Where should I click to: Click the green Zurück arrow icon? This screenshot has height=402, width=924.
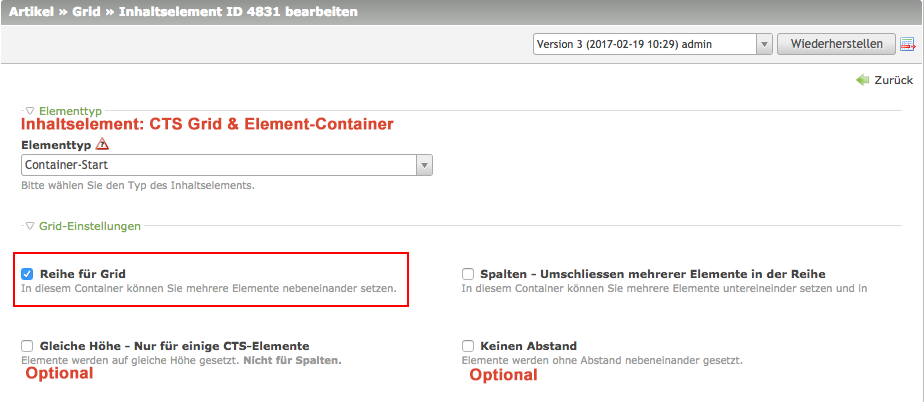pos(863,80)
